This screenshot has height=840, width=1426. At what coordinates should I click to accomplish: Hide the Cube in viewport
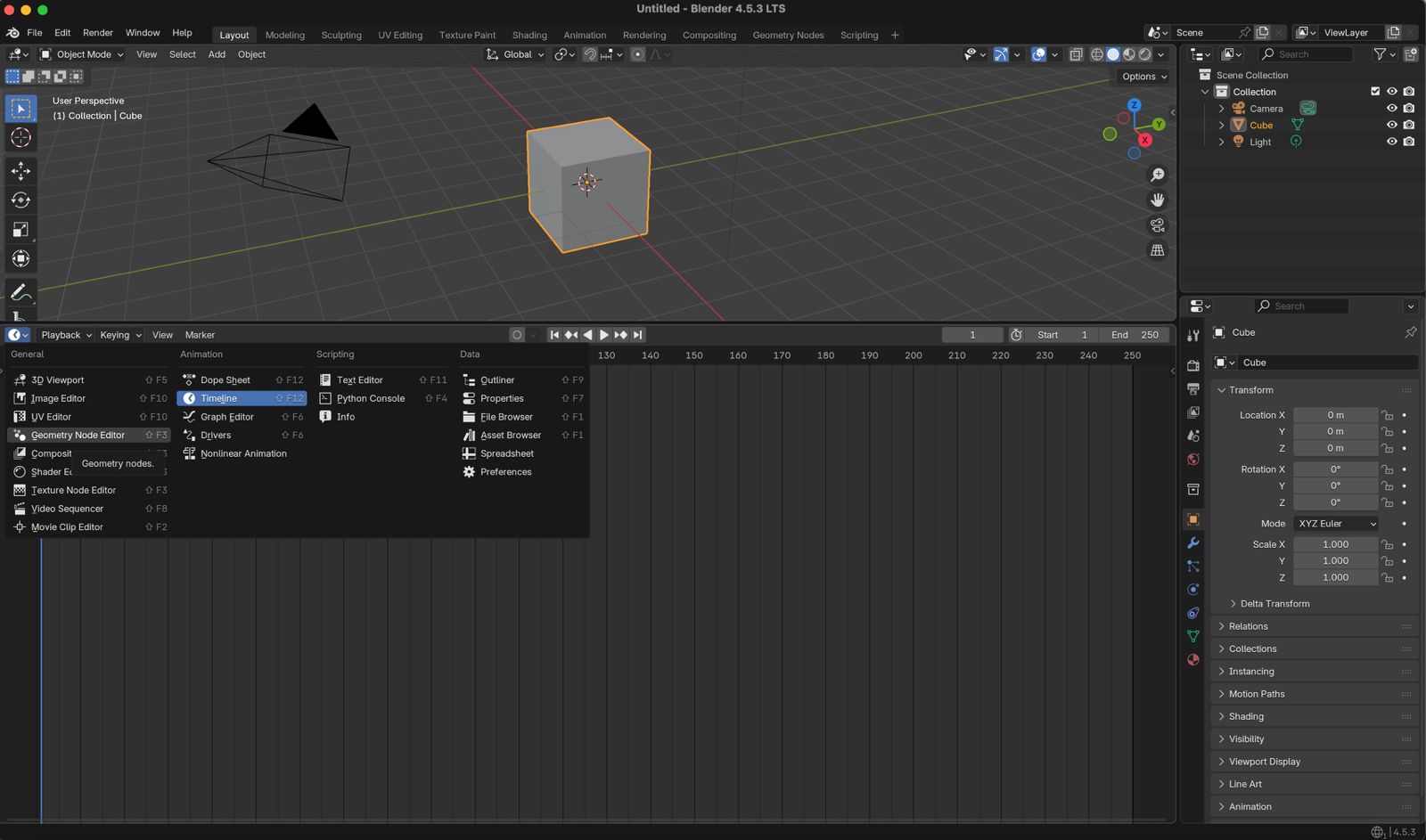point(1391,126)
